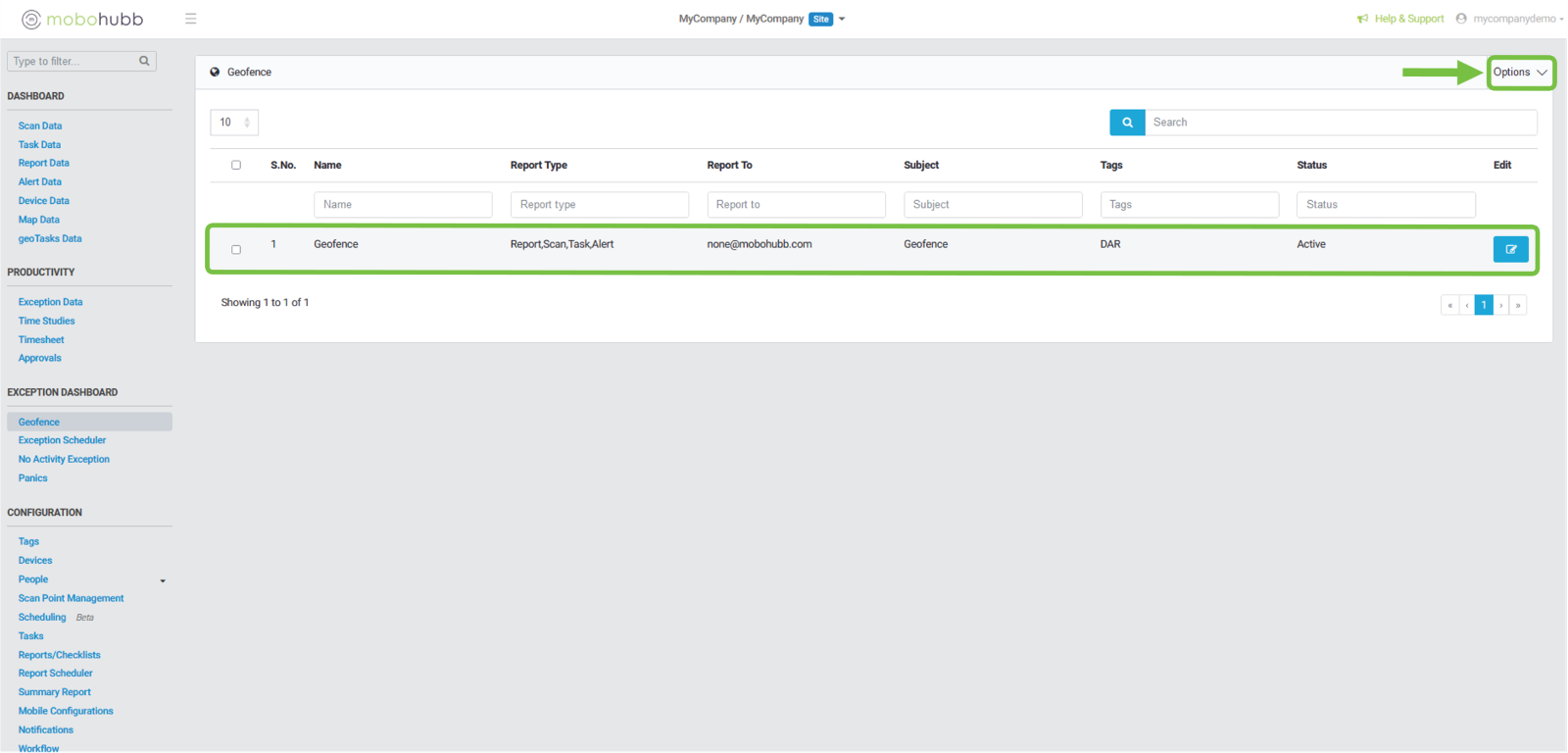Screen dimensions: 1568x753
Task: Open Scan Data in the sidebar
Action: [40, 125]
